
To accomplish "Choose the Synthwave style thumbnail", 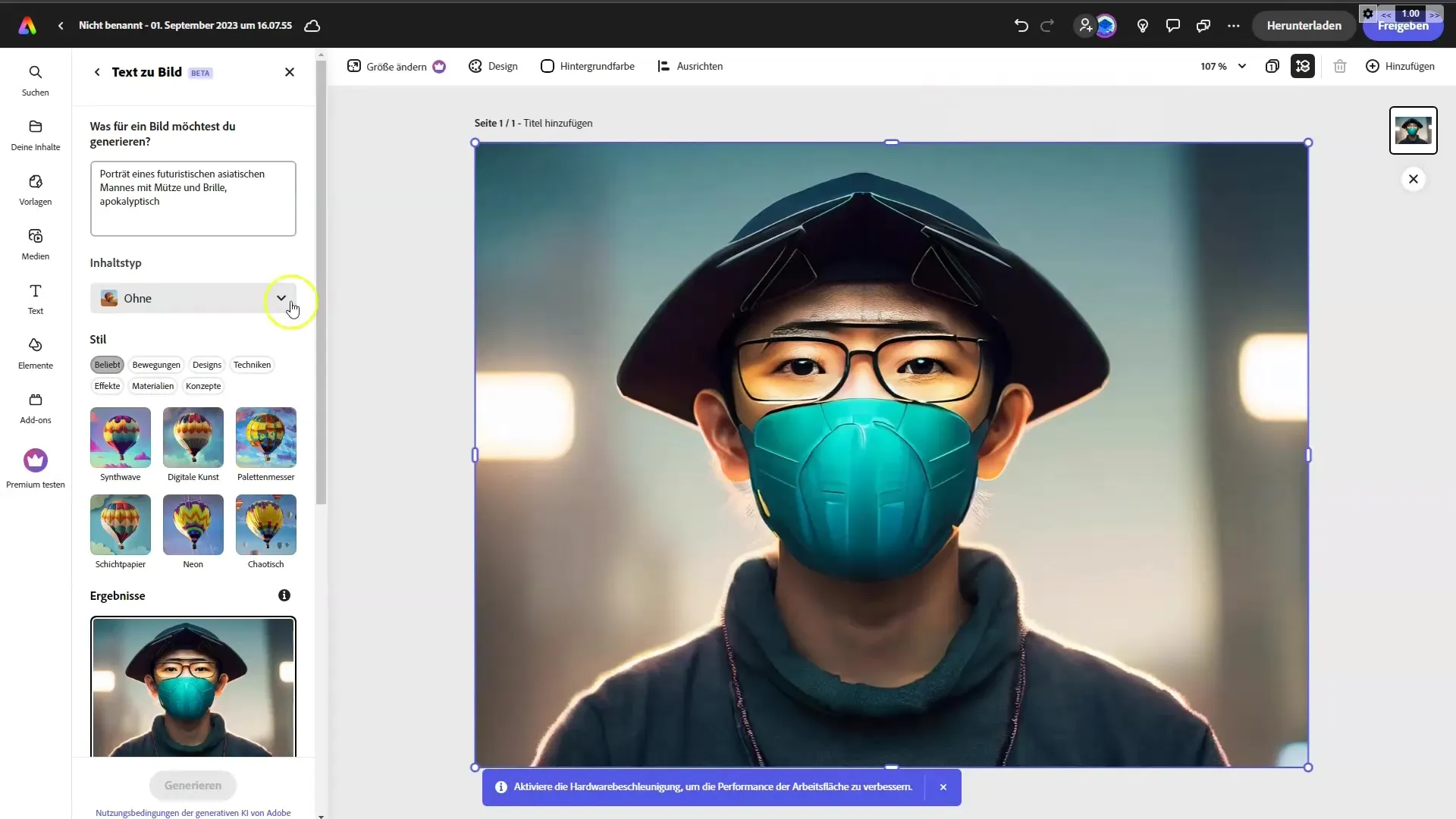I will point(121,438).
